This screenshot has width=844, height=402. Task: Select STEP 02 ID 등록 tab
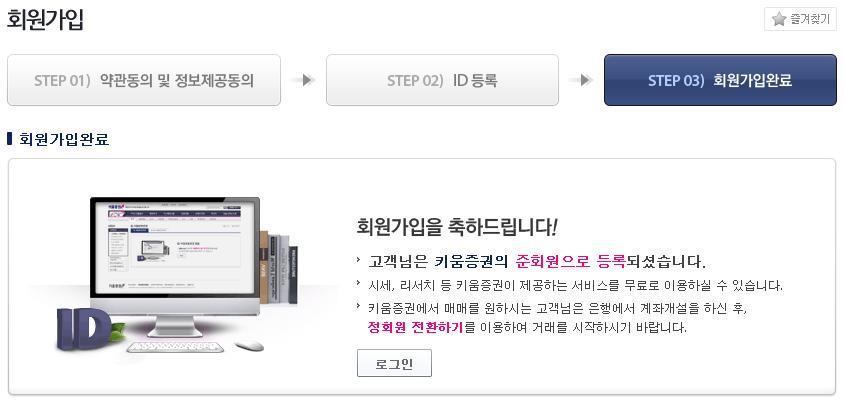(x=442, y=80)
